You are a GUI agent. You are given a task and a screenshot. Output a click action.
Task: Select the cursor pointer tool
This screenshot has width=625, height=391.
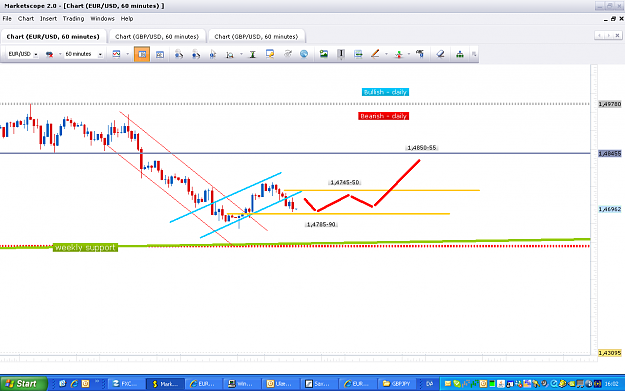[213, 54]
